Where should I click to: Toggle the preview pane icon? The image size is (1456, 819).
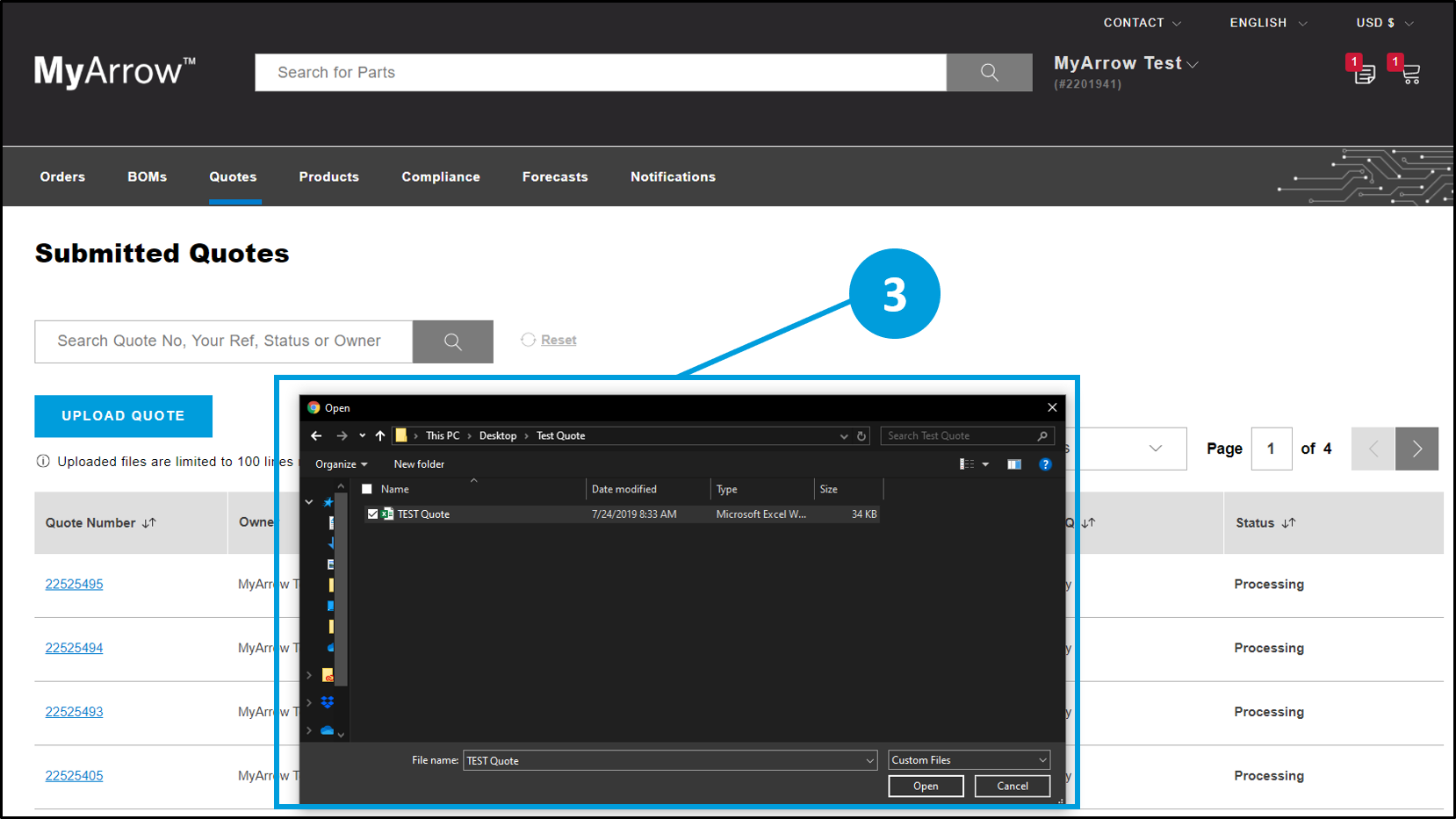coord(1014,464)
